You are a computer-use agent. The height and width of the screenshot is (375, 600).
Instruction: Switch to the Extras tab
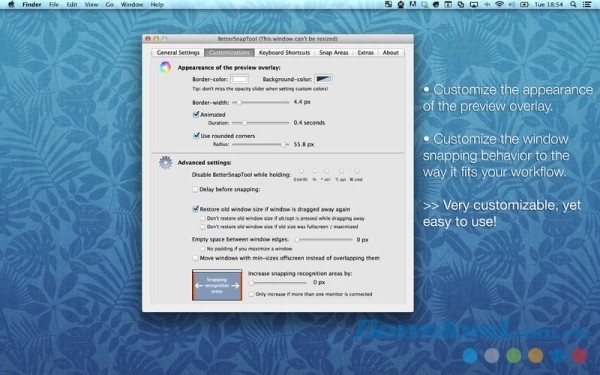365,52
